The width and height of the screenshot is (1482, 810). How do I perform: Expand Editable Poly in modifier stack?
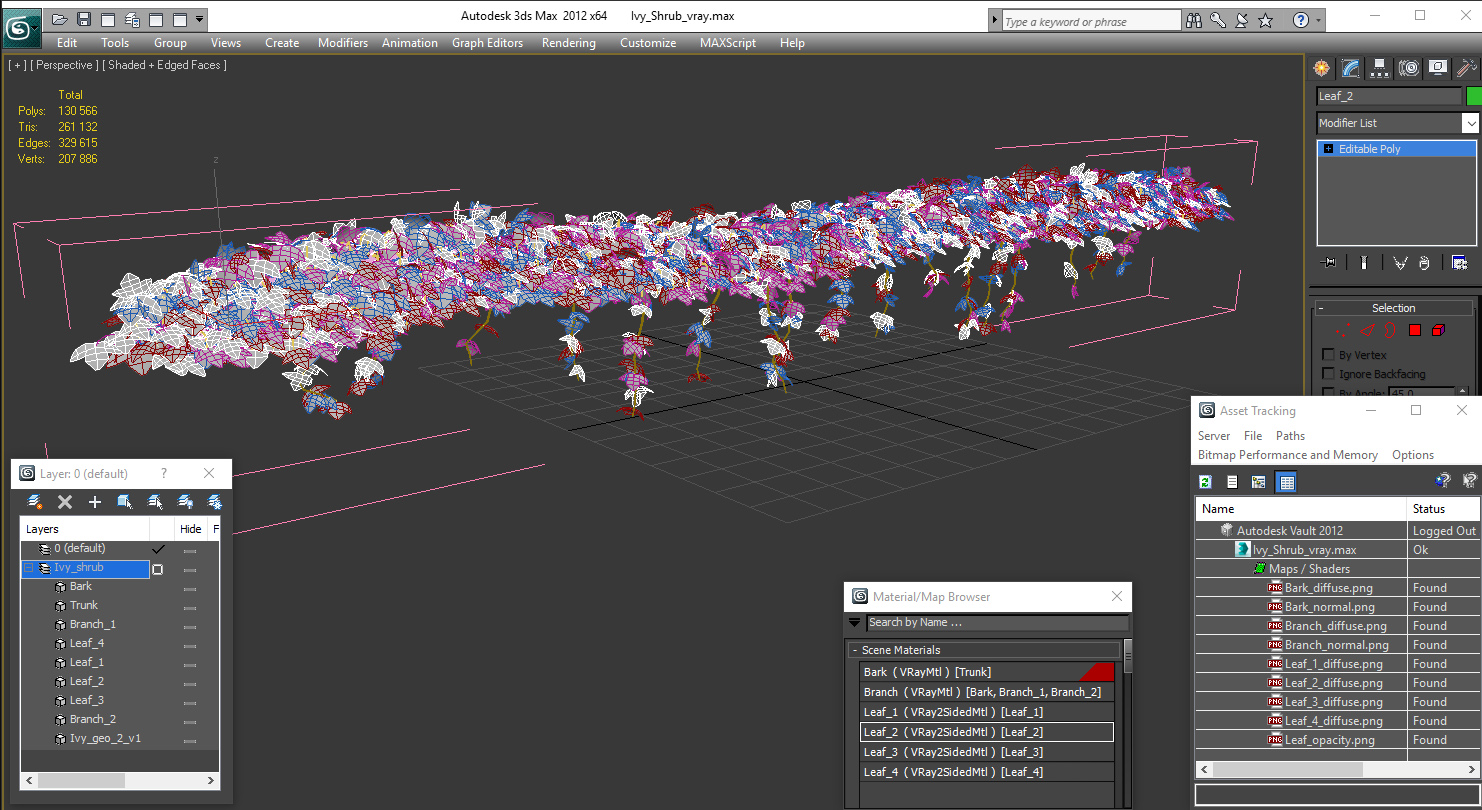pos(1328,149)
